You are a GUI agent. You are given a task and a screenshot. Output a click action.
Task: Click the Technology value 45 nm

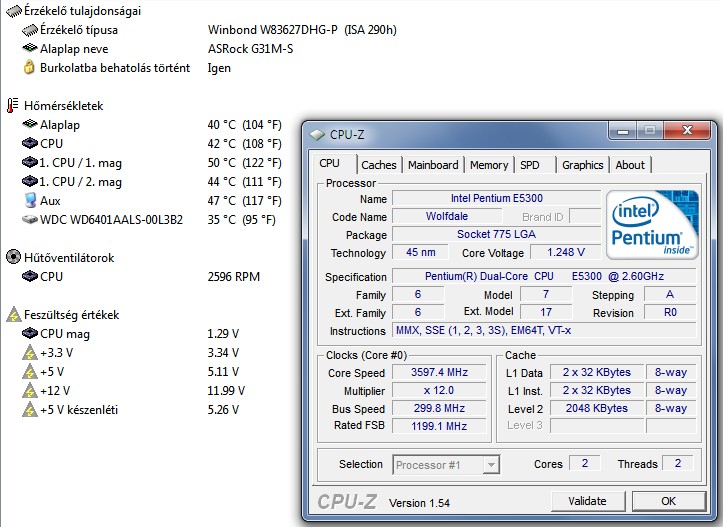click(421, 252)
